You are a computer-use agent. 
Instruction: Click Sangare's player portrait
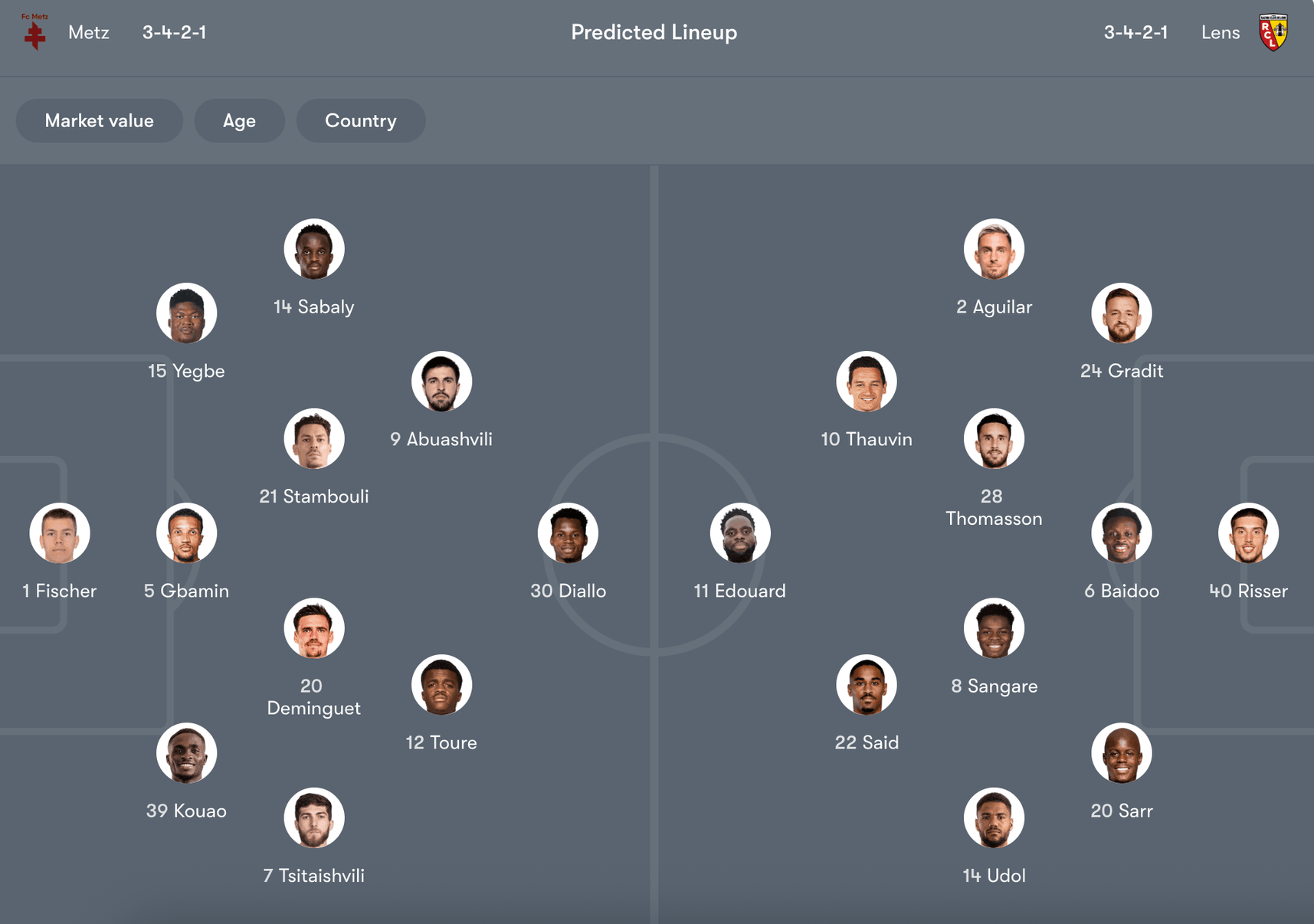coord(994,628)
